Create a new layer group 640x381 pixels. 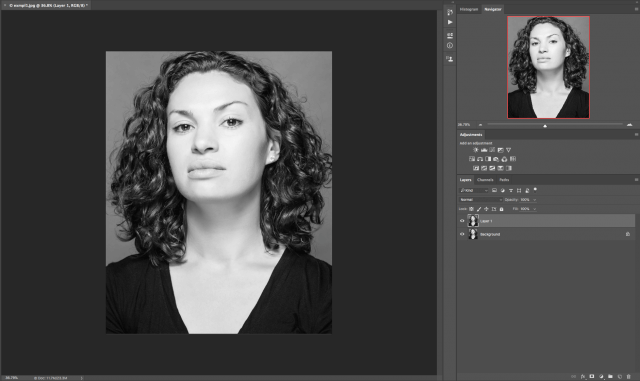610,377
